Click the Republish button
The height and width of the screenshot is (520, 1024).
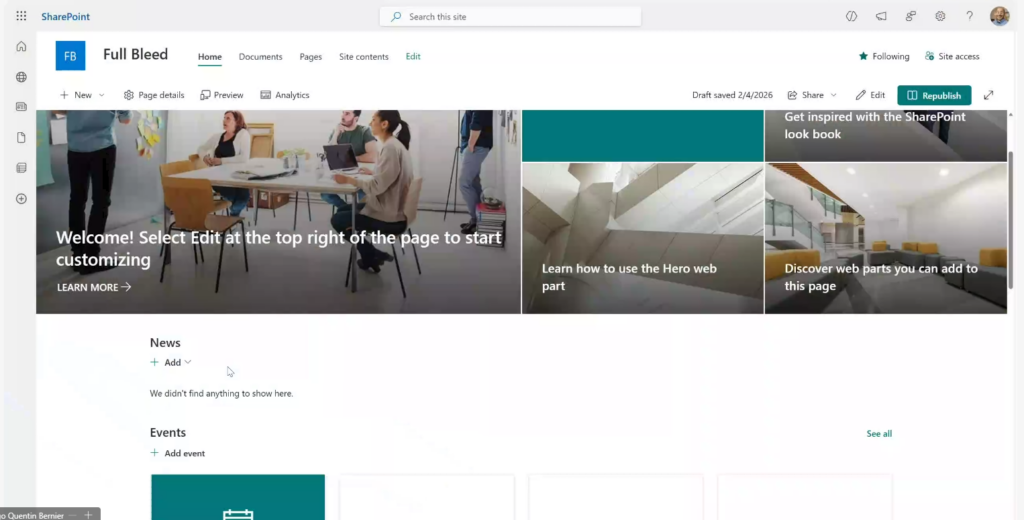[x=934, y=95]
